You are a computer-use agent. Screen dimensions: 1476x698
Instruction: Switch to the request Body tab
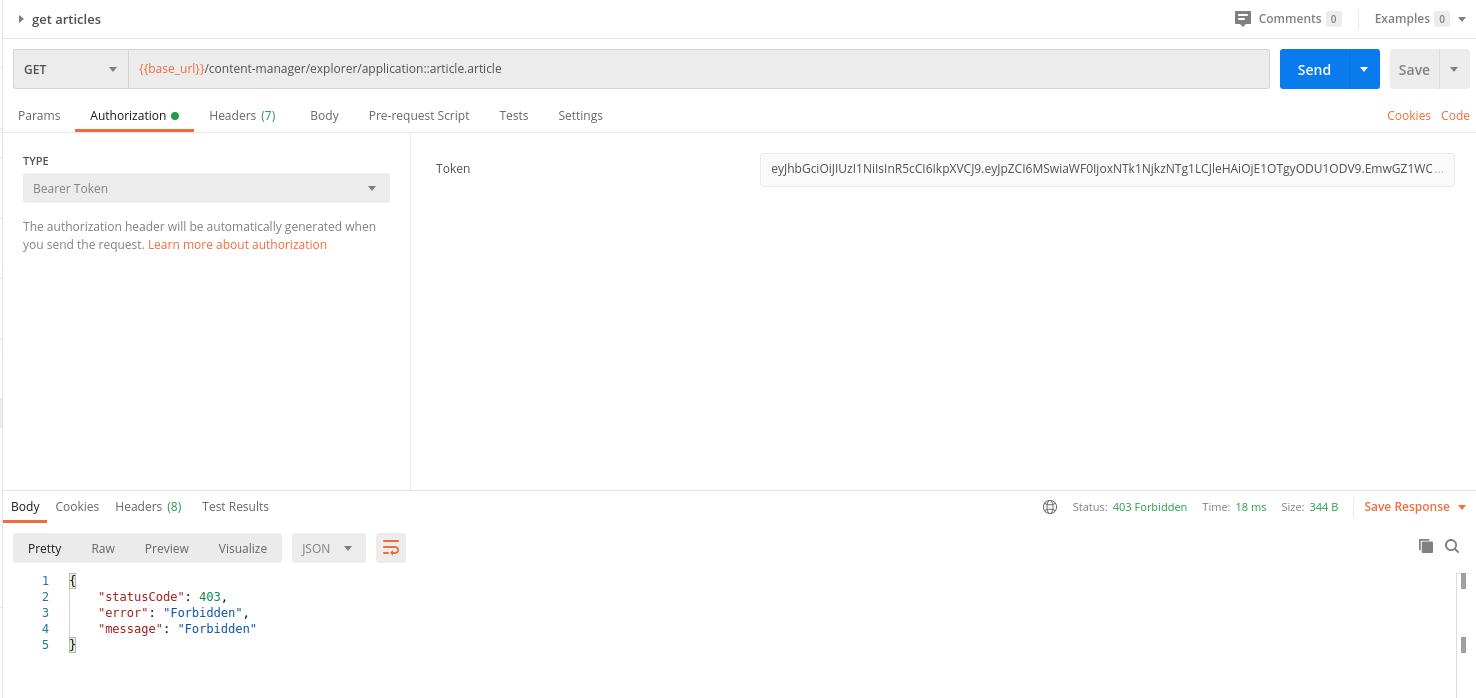click(324, 115)
